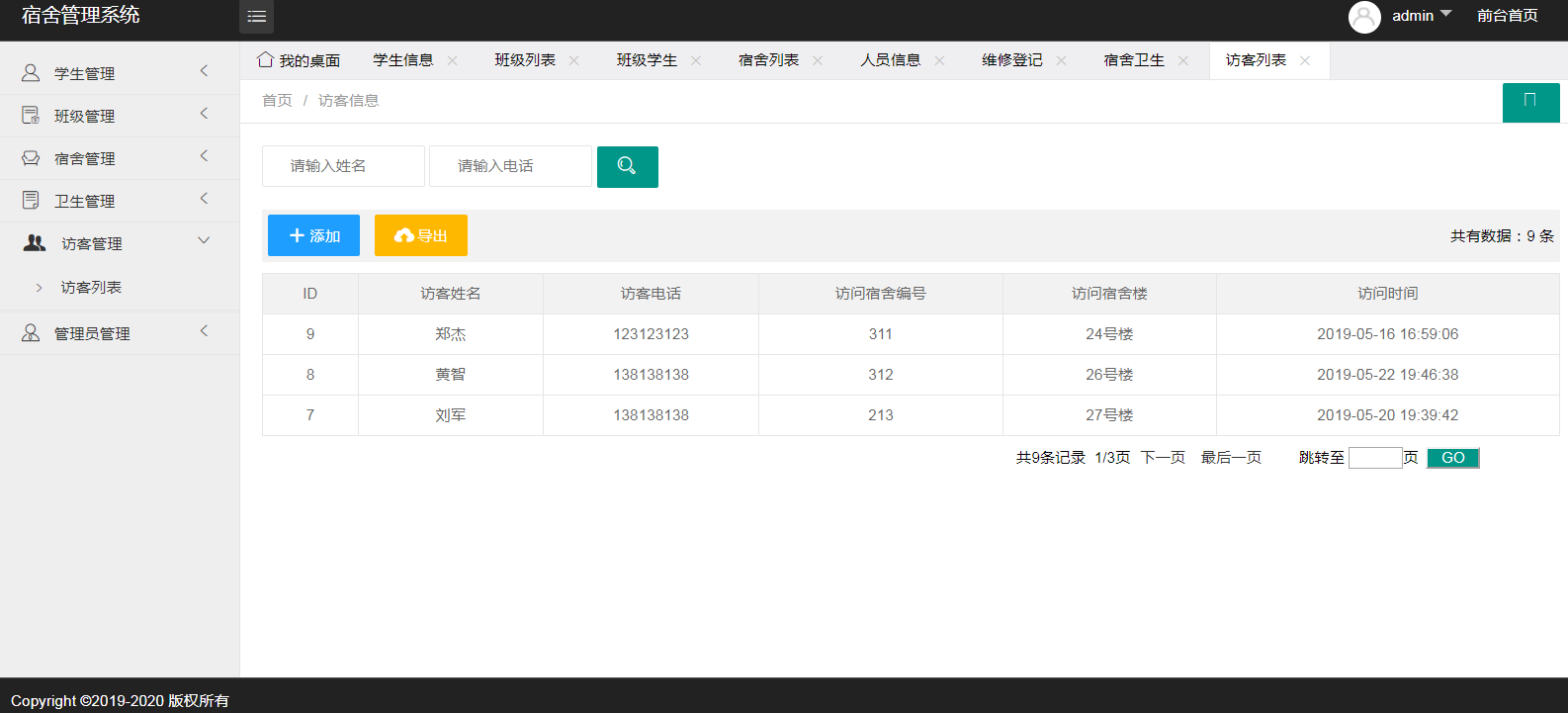
Task: Go to 前台首页 link
Action: point(1507,16)
